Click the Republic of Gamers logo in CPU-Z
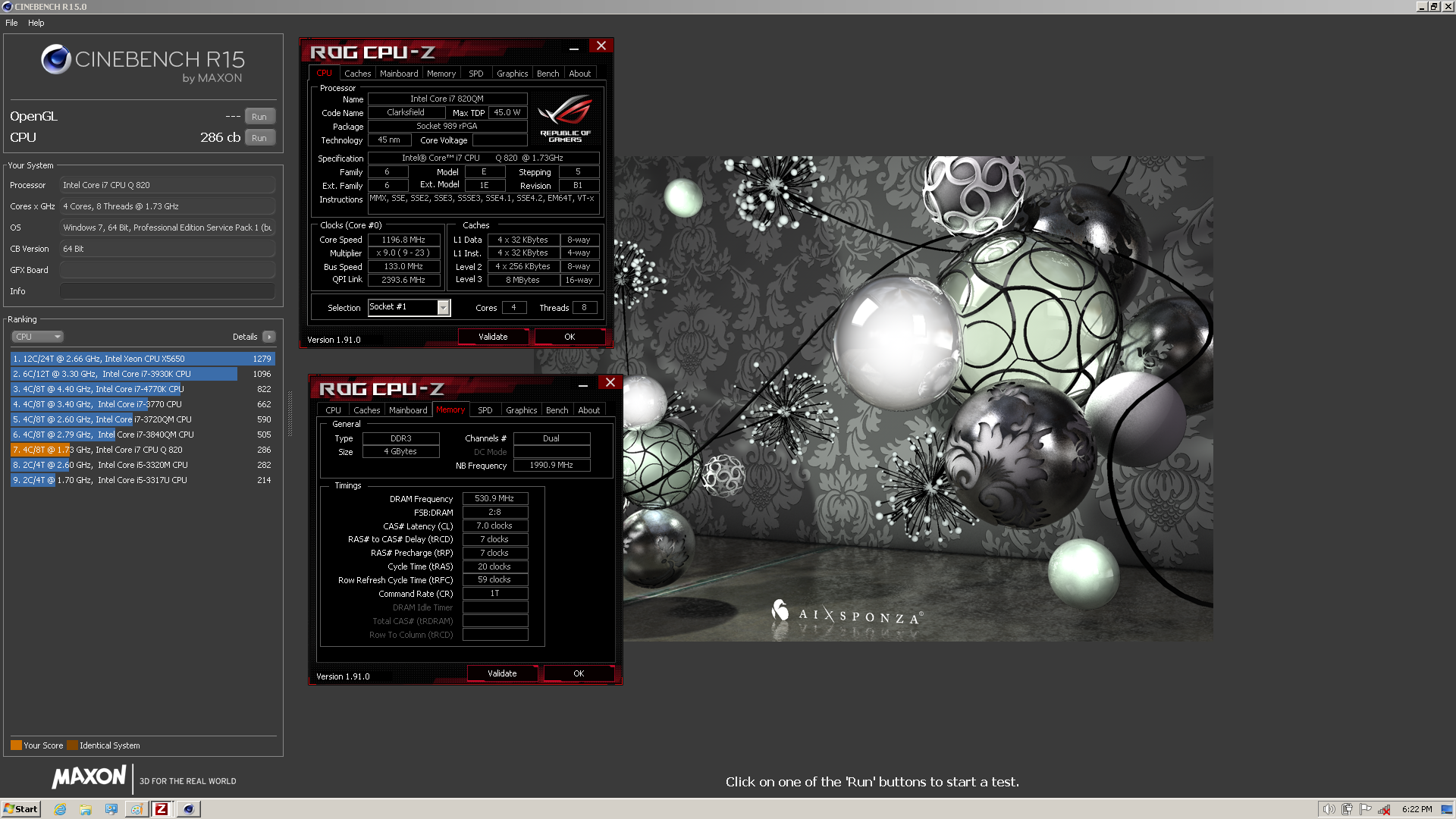This screenshot has height=819, width=1456. point(565,118)
